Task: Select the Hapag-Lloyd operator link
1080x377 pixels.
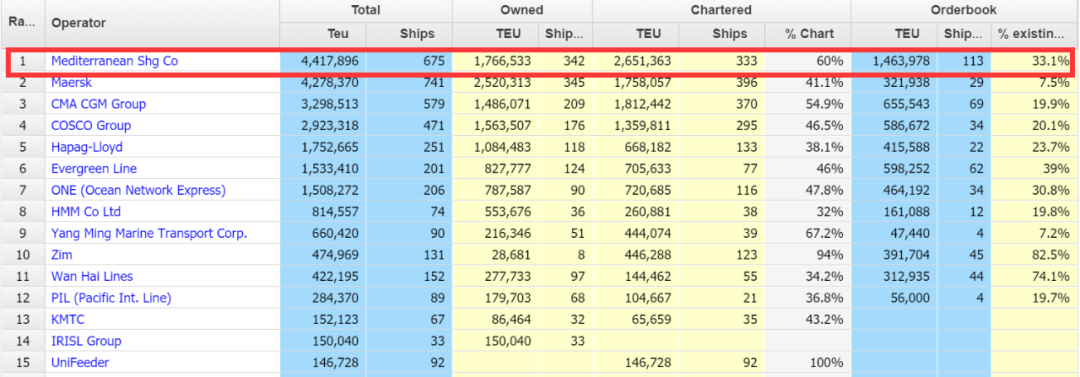Action: (87, 147)
